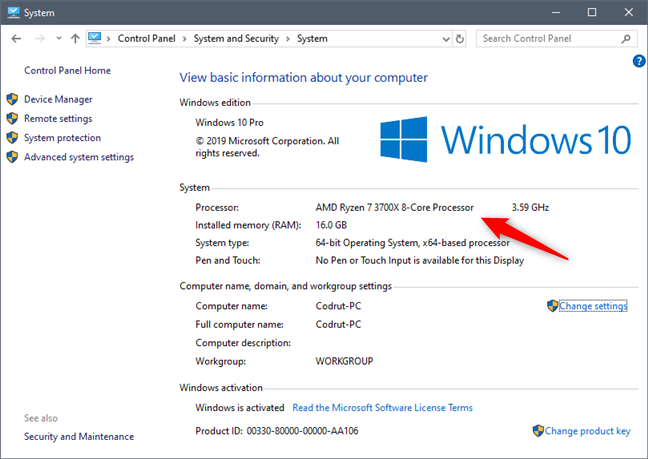Viewport: 648px width, 459px height.
Task: Click the Up one level arrow
Action: pyautogui.click(x=76, y=39)
